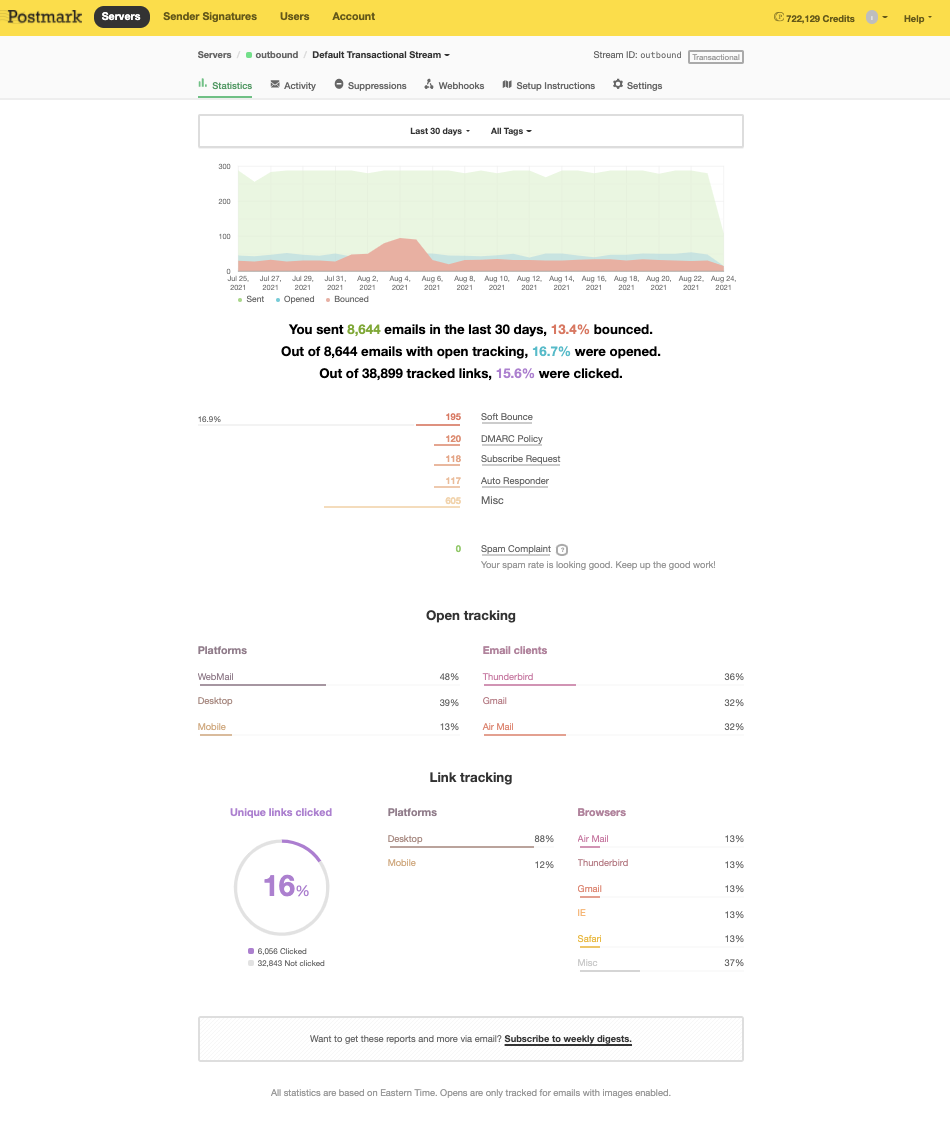Click the Webhooks icon
Viewport: 950px width, 1134px height.
point(429,85)
